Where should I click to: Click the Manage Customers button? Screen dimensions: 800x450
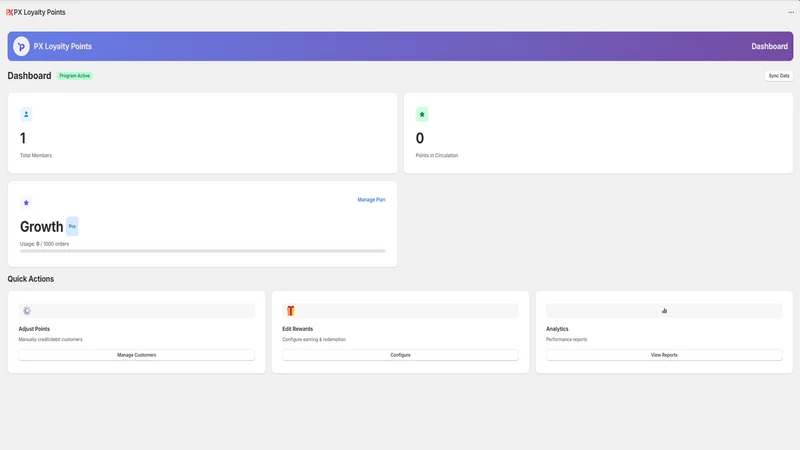pyautogui.click(x=137, y=355)
